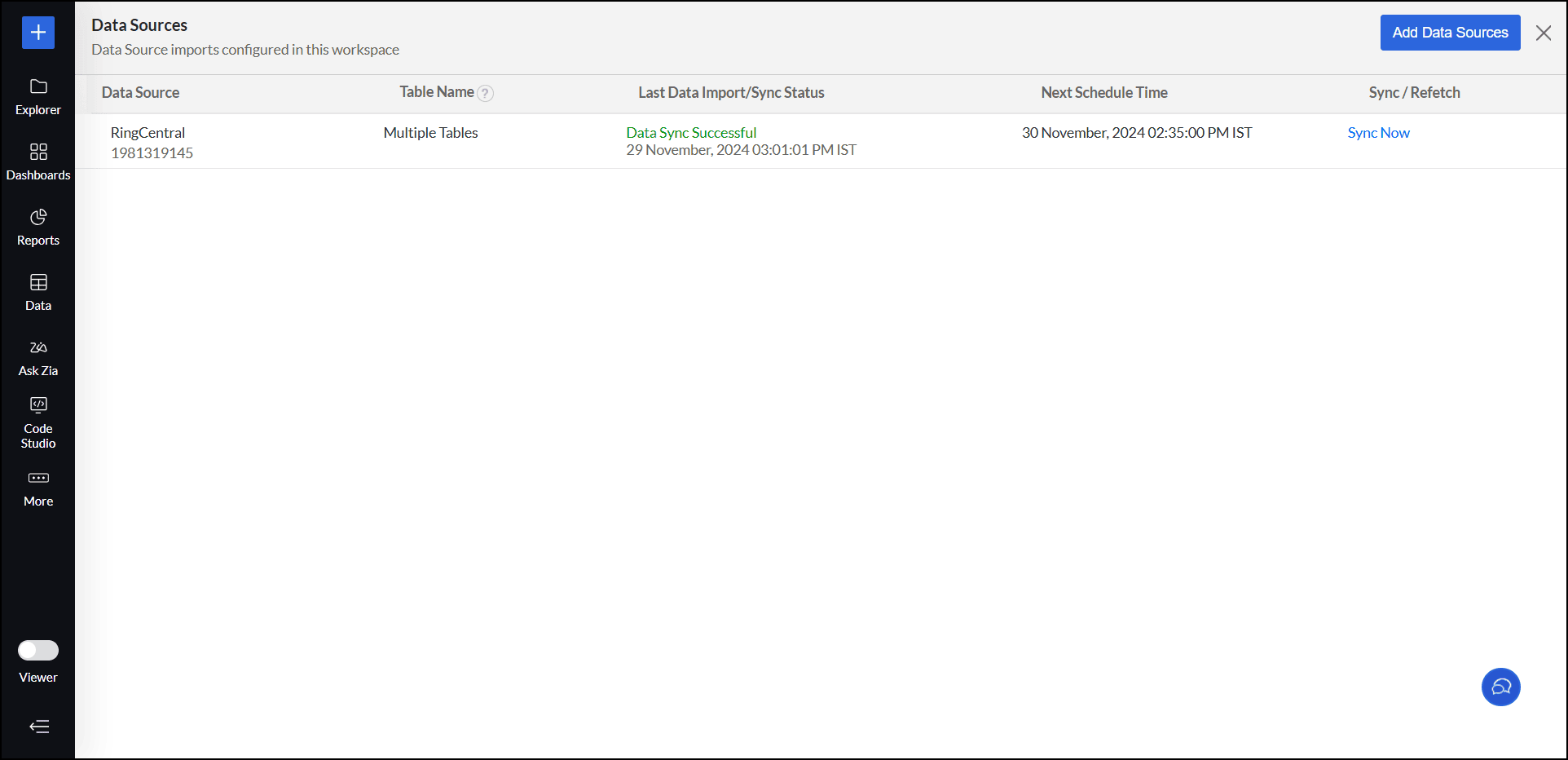Open the chat assistant bubble
Screen dimensions: 1568x760
tap(1500, 687)
